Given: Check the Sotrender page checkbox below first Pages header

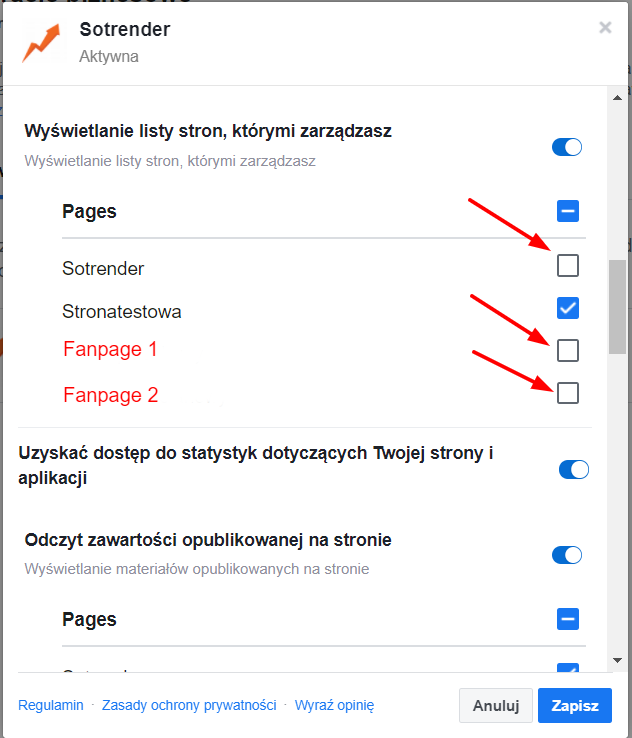Looking at the screenshot, I should pos(568,266).
